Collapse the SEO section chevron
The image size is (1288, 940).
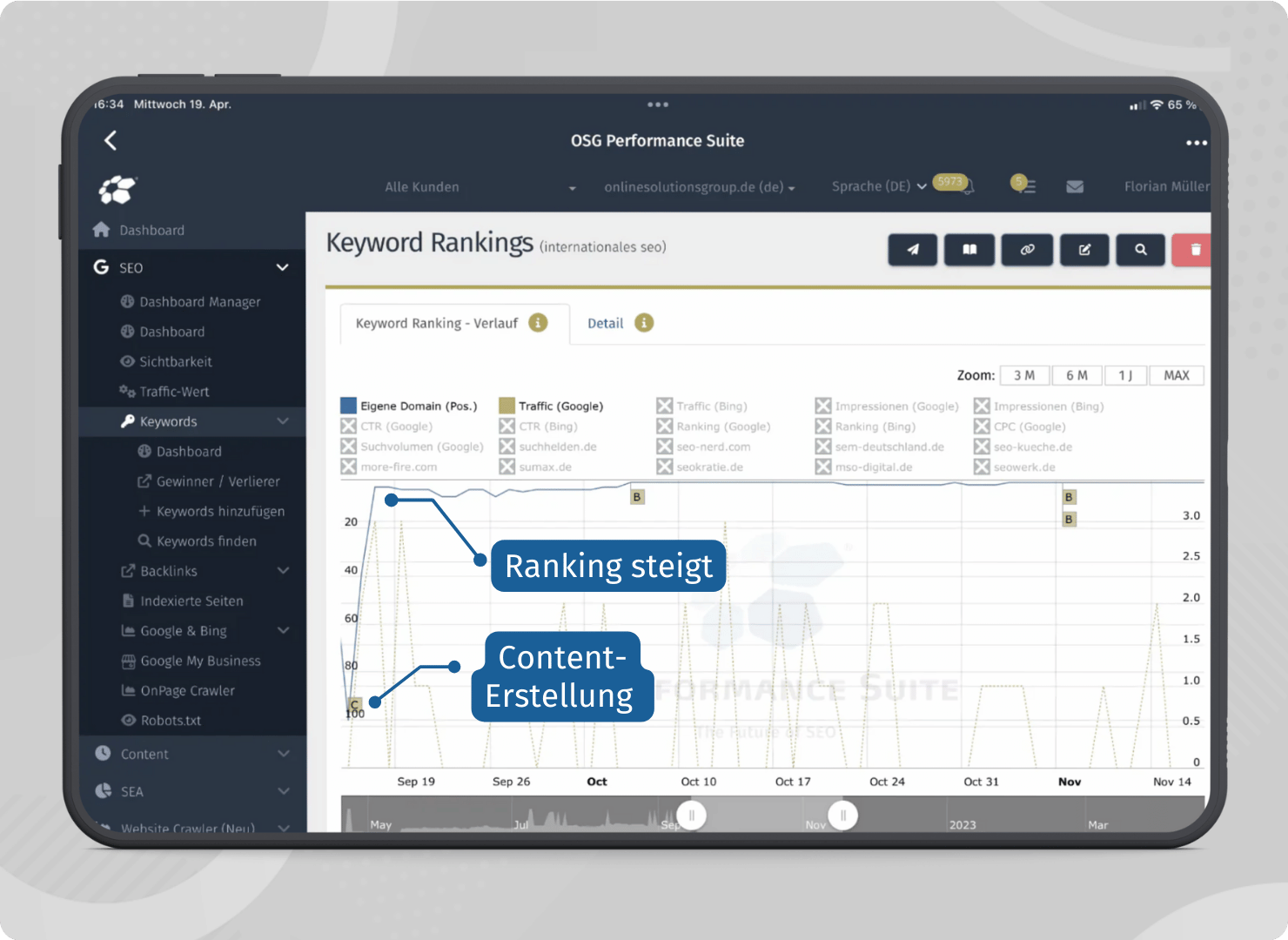282,267
